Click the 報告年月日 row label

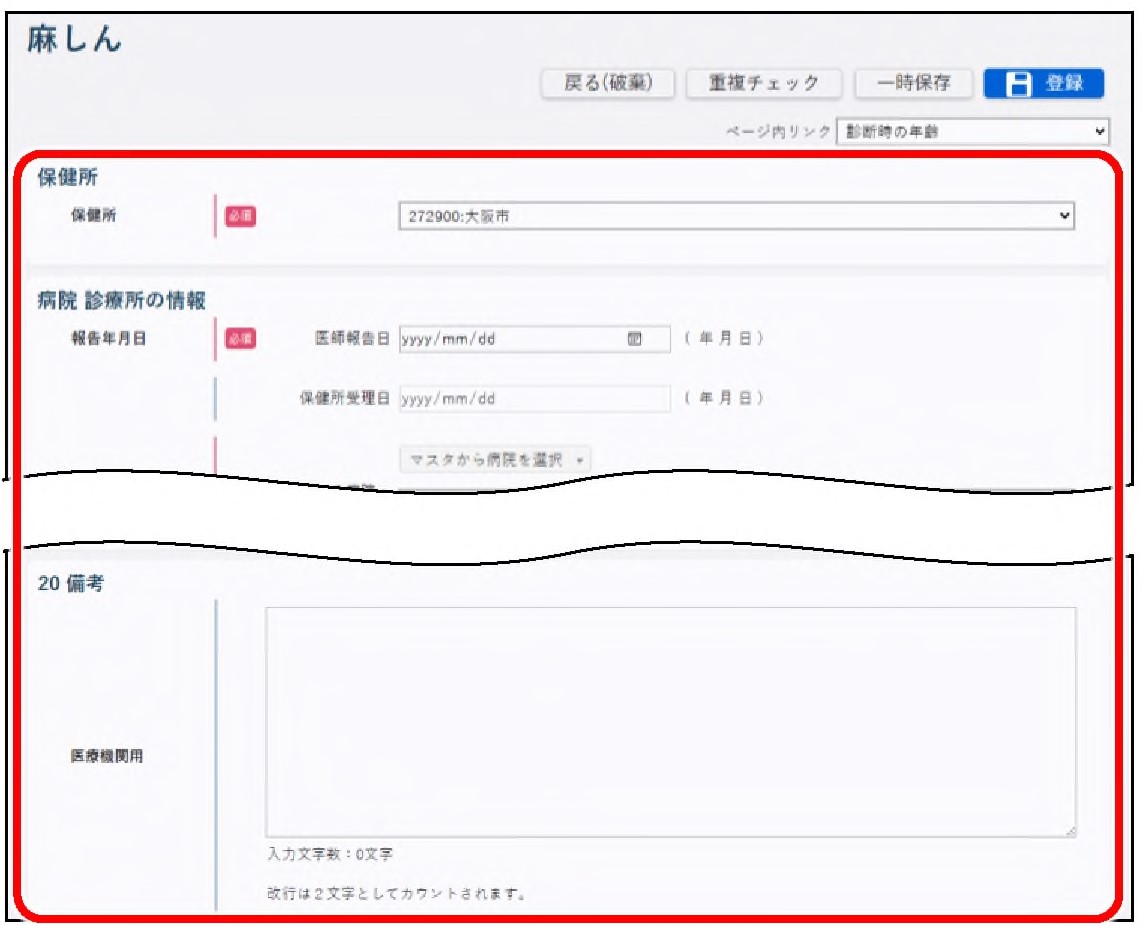tap(107, 339)
